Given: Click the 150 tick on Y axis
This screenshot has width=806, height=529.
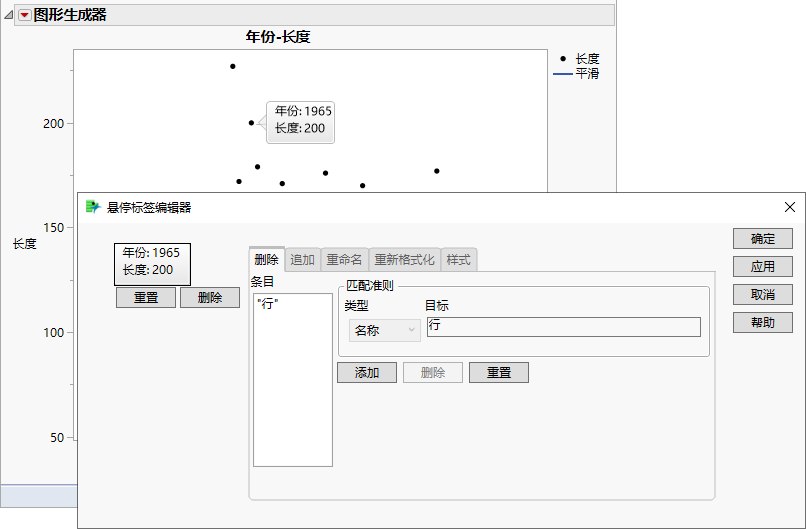Looking at the screenshot, I should pos(53,228).
